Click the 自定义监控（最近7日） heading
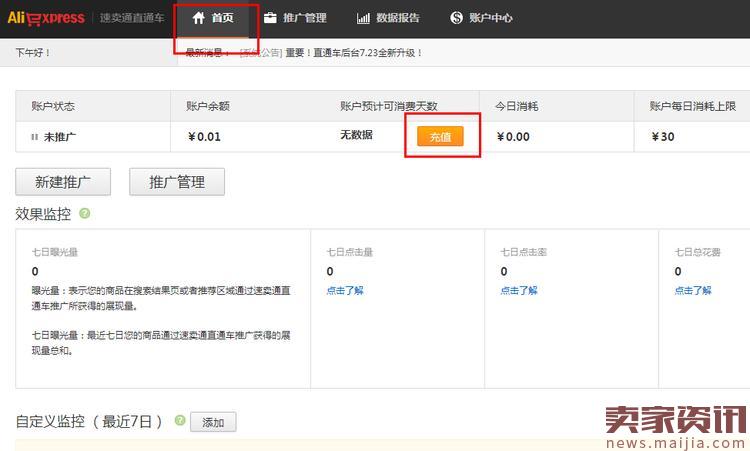 (89, 421)
